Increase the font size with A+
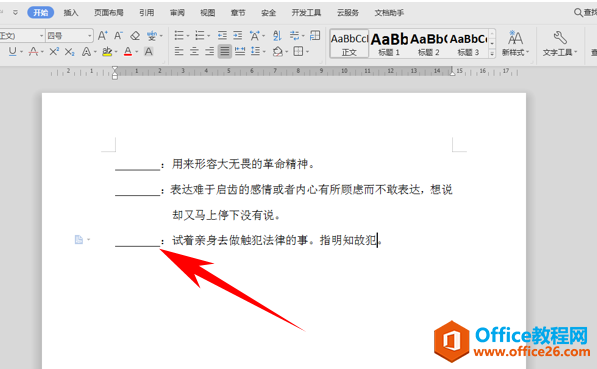The width and height of the screenshot is (597, 369). click(x=102, y=36)
